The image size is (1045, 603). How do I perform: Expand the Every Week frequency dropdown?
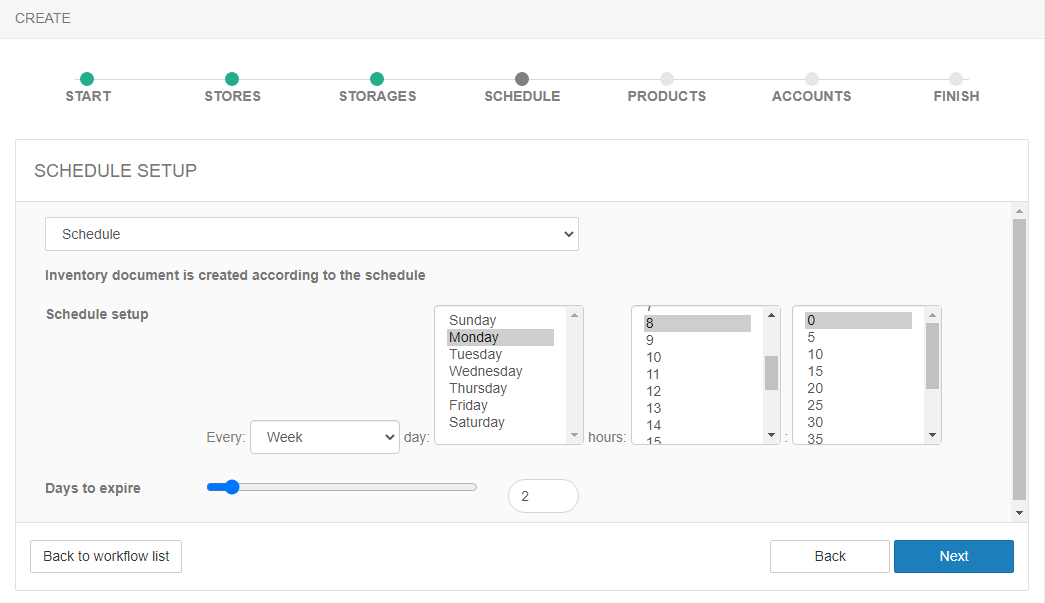pyautogui.click(x=325, y=437)
